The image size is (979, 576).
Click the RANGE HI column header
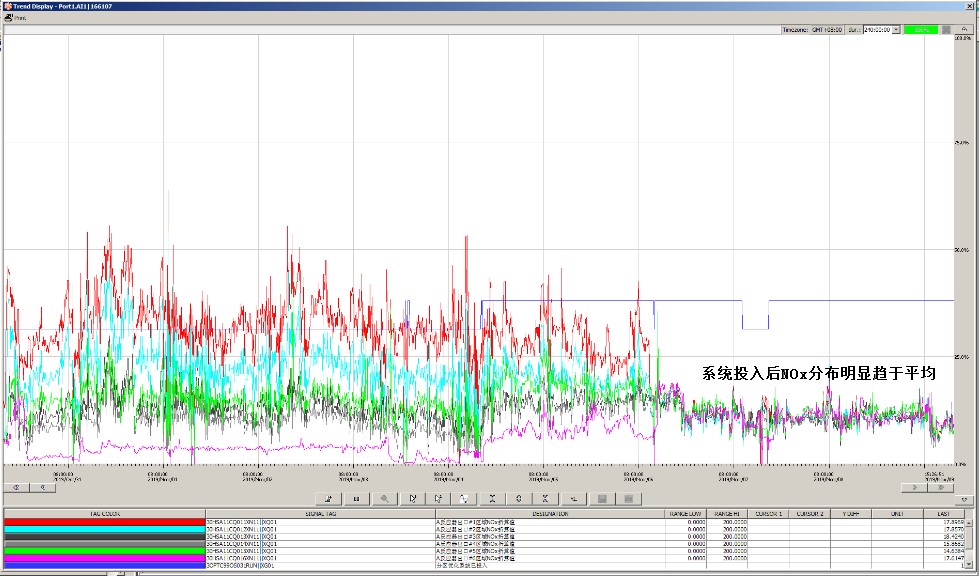[729, 514]
